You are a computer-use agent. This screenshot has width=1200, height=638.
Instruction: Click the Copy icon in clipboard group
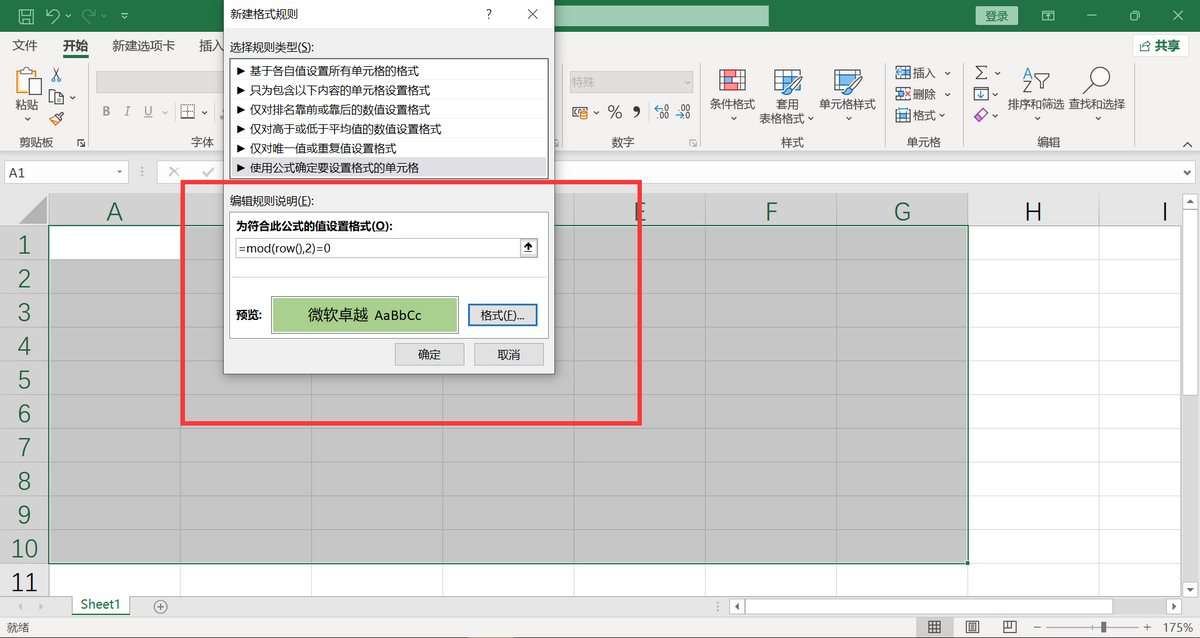(x=56, y=97)
